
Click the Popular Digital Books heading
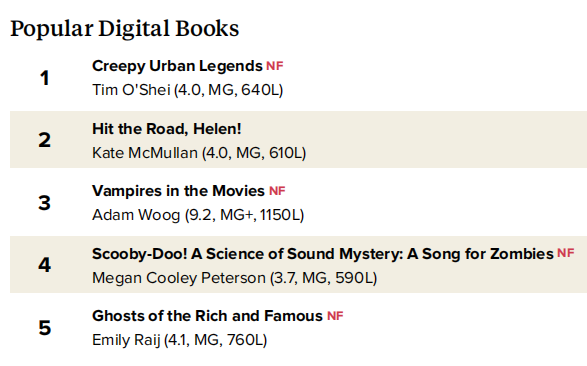point(125,29)
